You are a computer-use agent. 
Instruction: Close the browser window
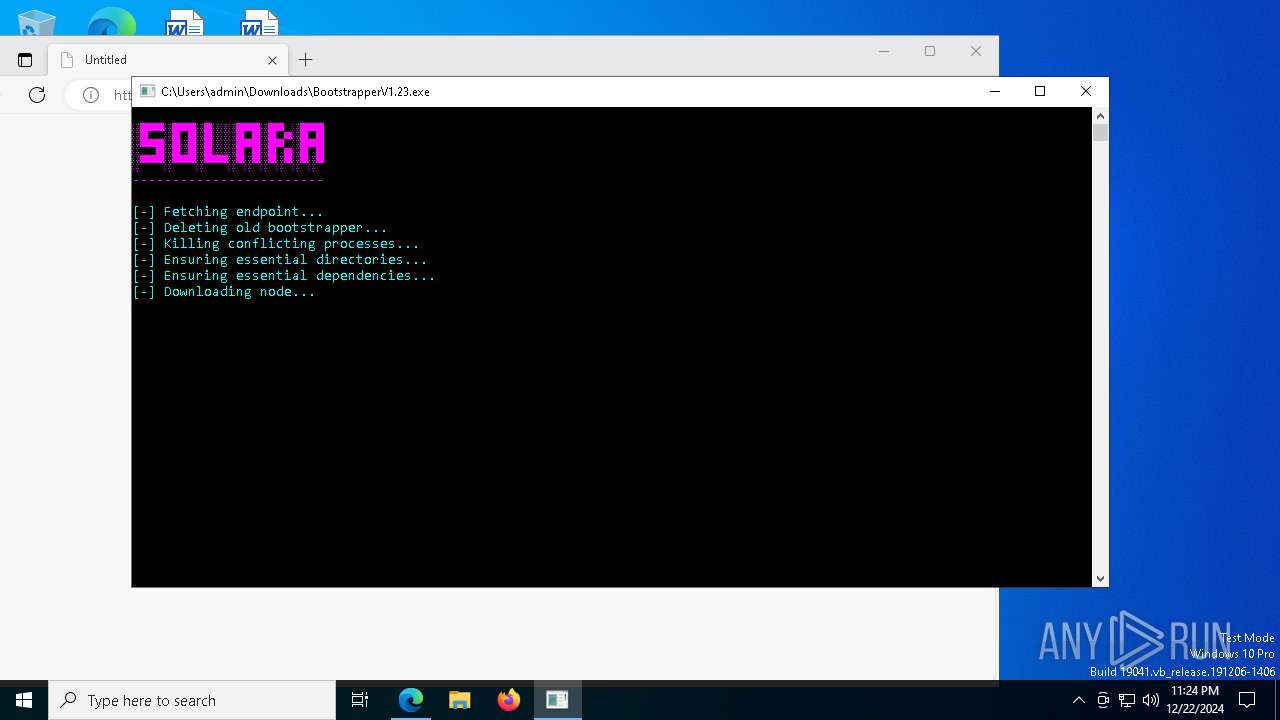click(x=976, y=51)
